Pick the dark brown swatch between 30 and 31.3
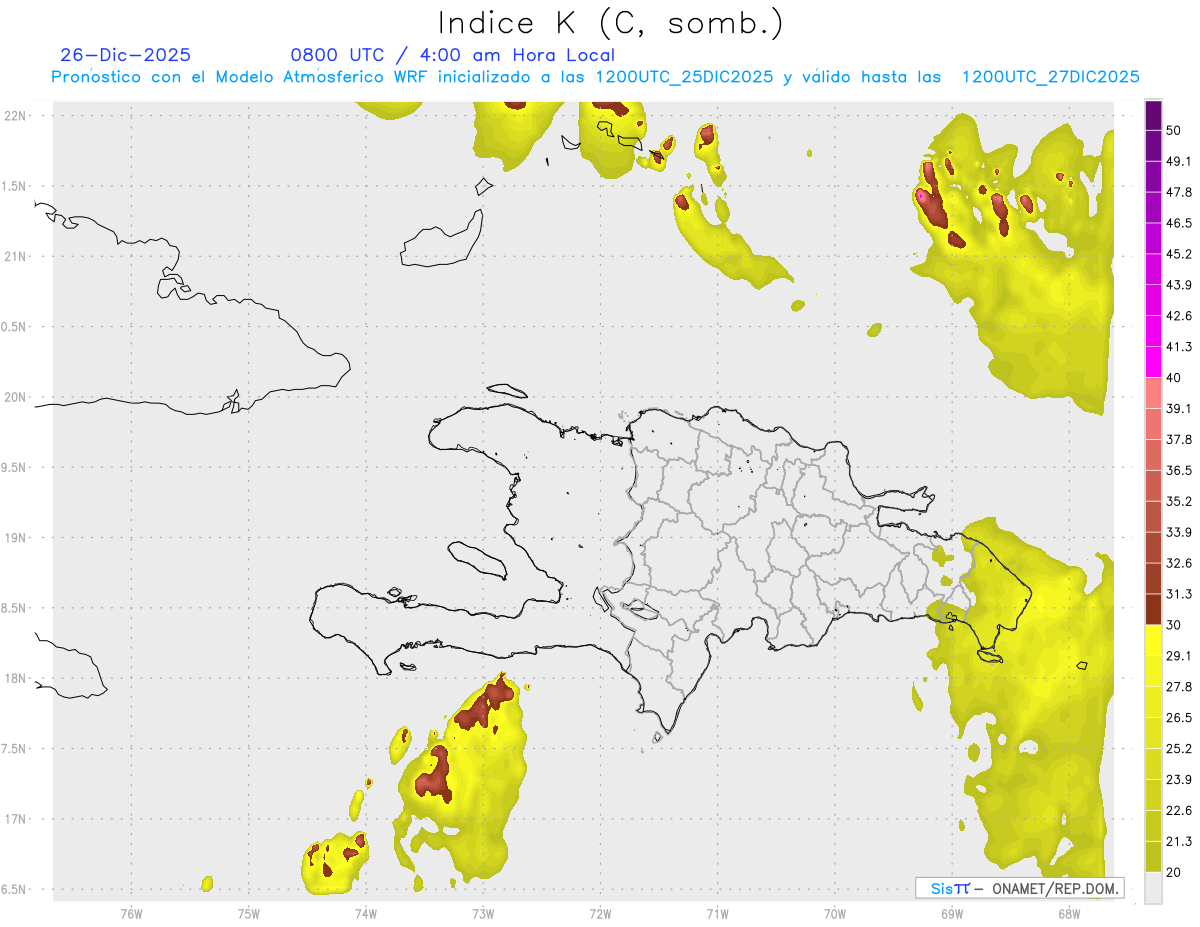Screen dimensions: 1200x927 point(1153,609)
